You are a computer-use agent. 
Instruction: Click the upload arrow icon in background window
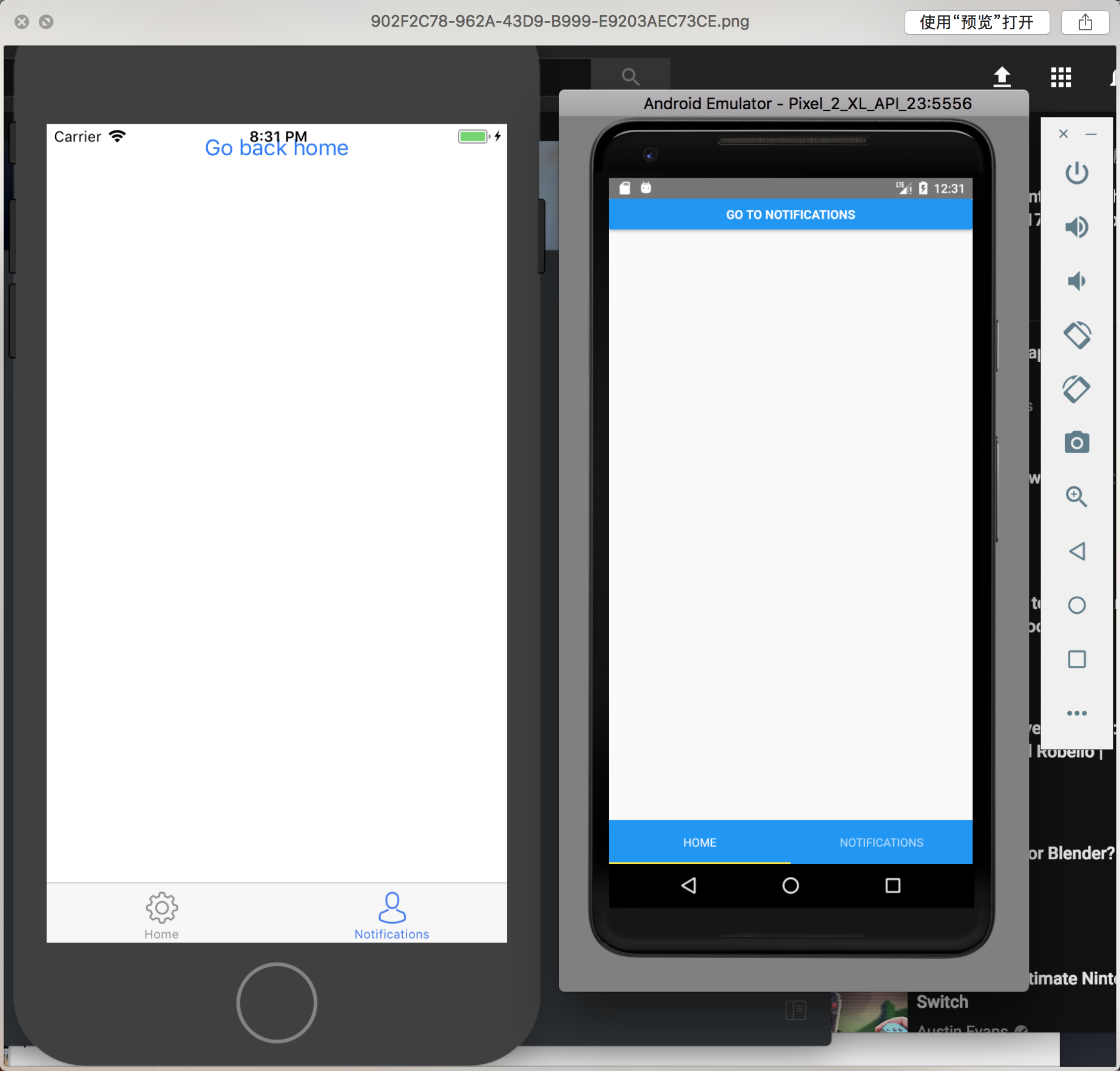(1002, 77)
